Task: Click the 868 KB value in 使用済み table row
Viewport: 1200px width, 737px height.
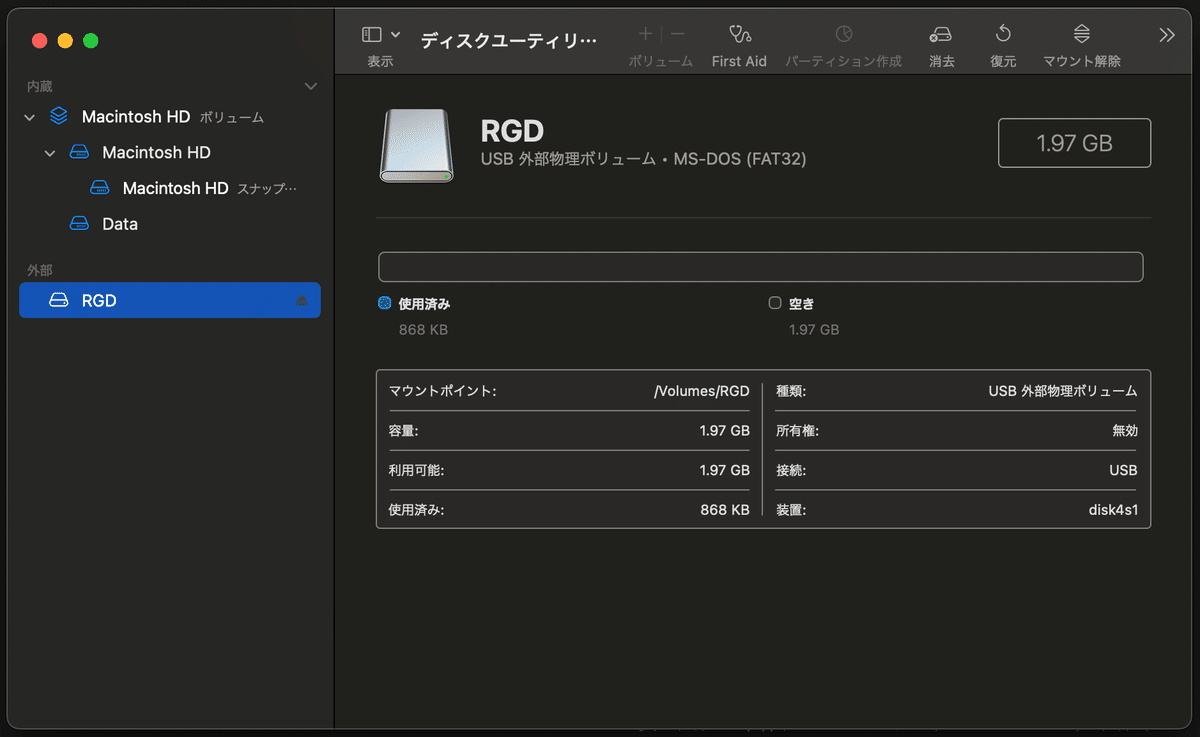Action: tap(725, 510)
